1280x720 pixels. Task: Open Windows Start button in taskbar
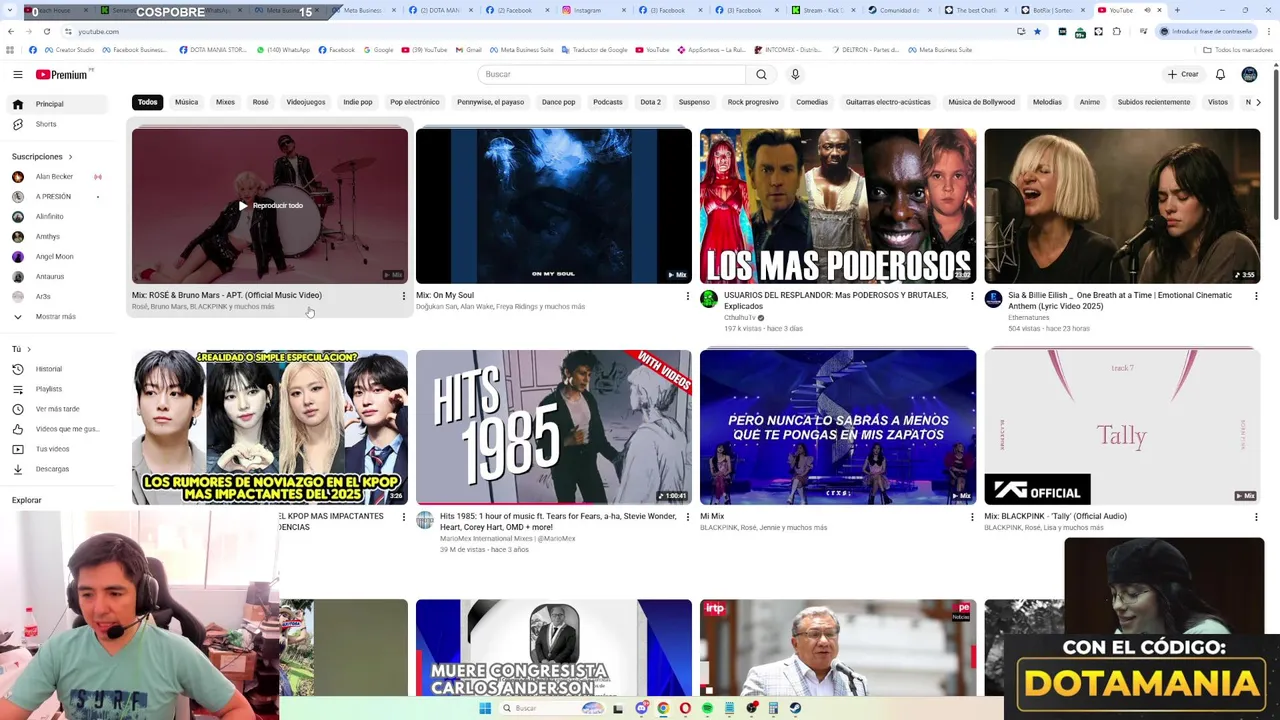click(x=485, y=708)
